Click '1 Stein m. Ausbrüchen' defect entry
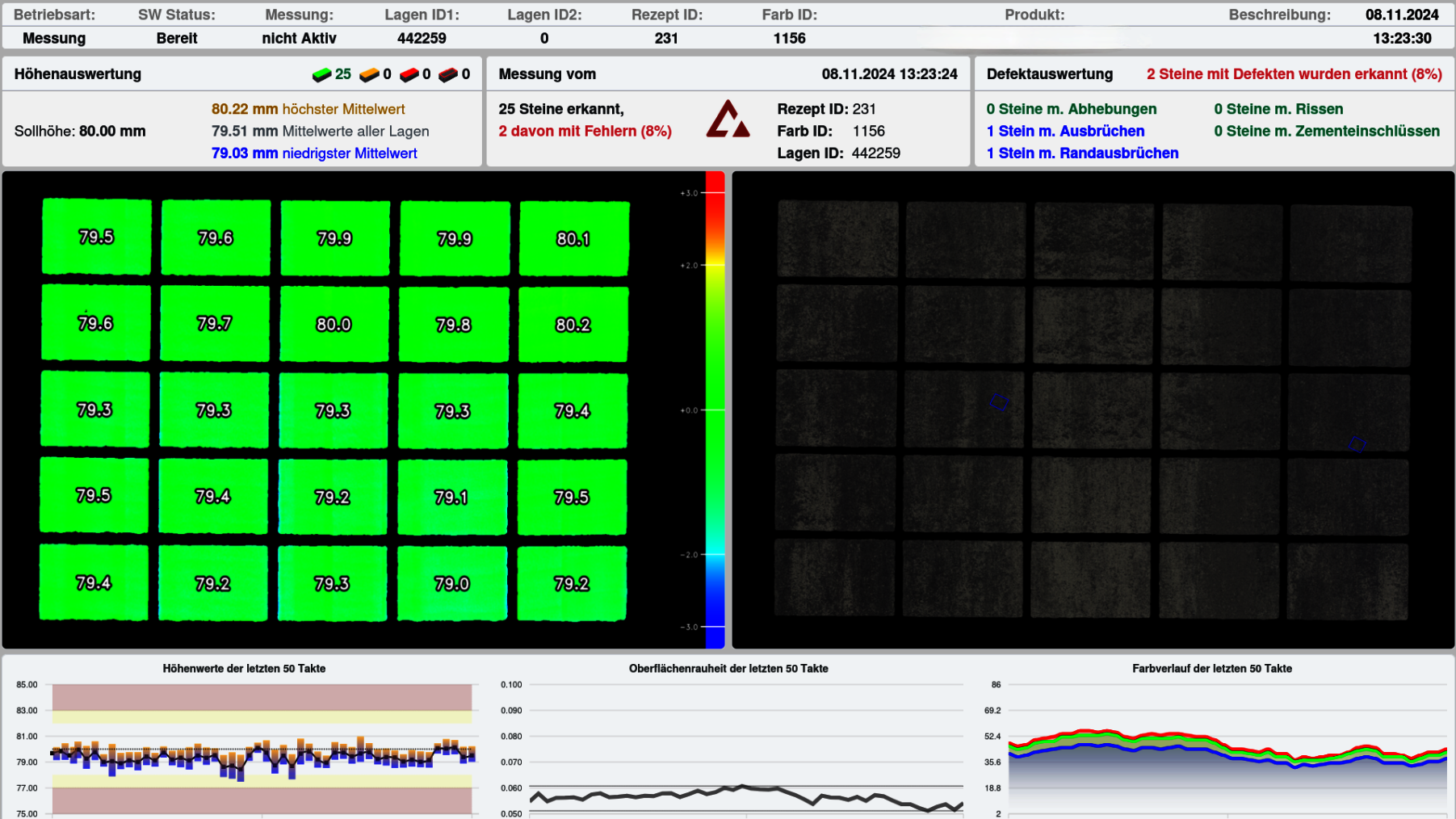 [x=1065, y=131]
